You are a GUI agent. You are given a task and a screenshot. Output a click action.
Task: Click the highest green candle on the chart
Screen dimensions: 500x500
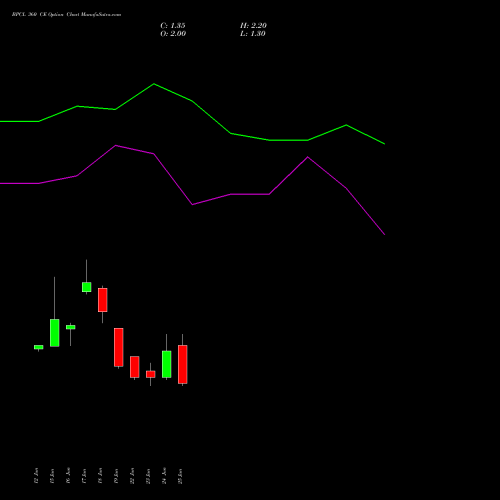pyautogui.click(x=87, y=287)
